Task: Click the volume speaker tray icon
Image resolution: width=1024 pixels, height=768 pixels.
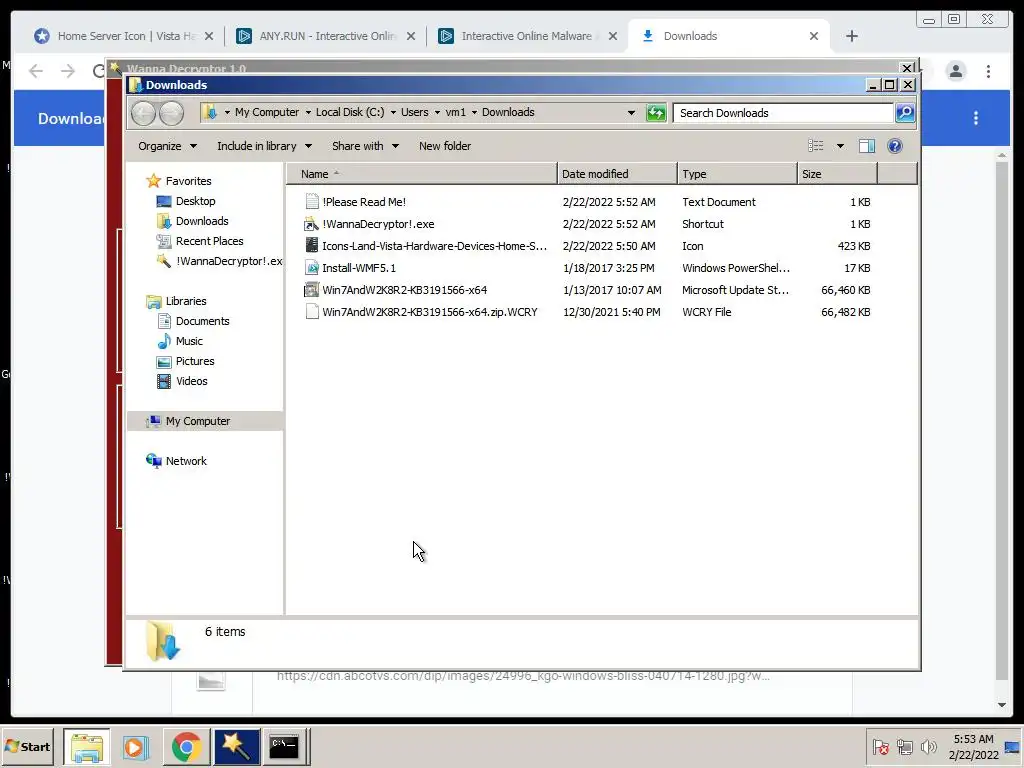Action: [x=928, y=746]
